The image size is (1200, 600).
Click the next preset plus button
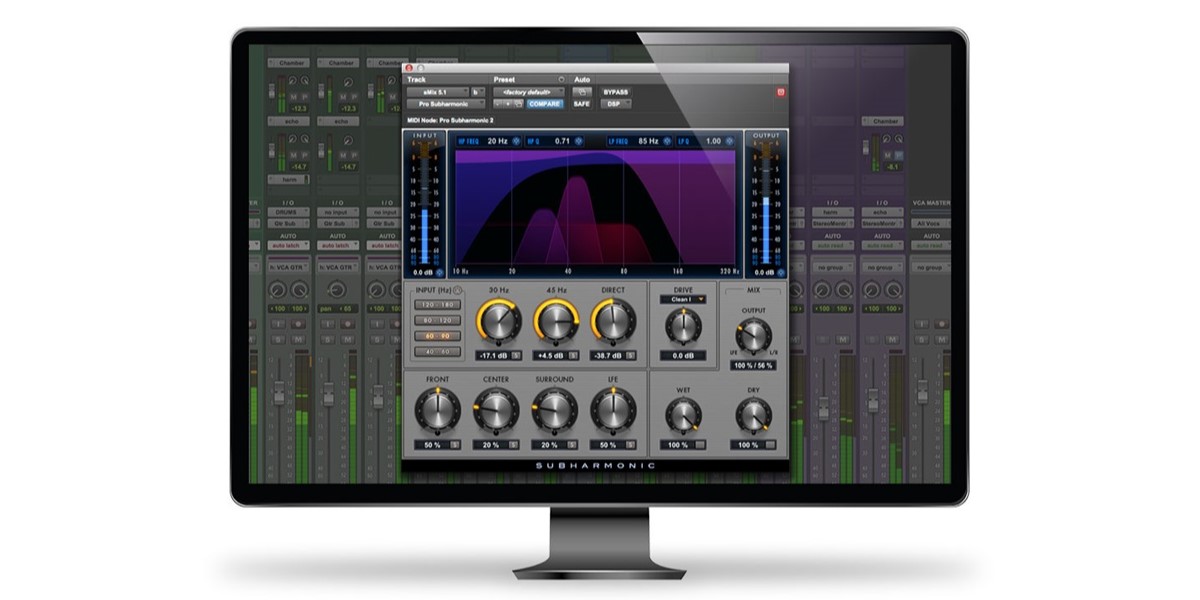(x=510, y=103)
